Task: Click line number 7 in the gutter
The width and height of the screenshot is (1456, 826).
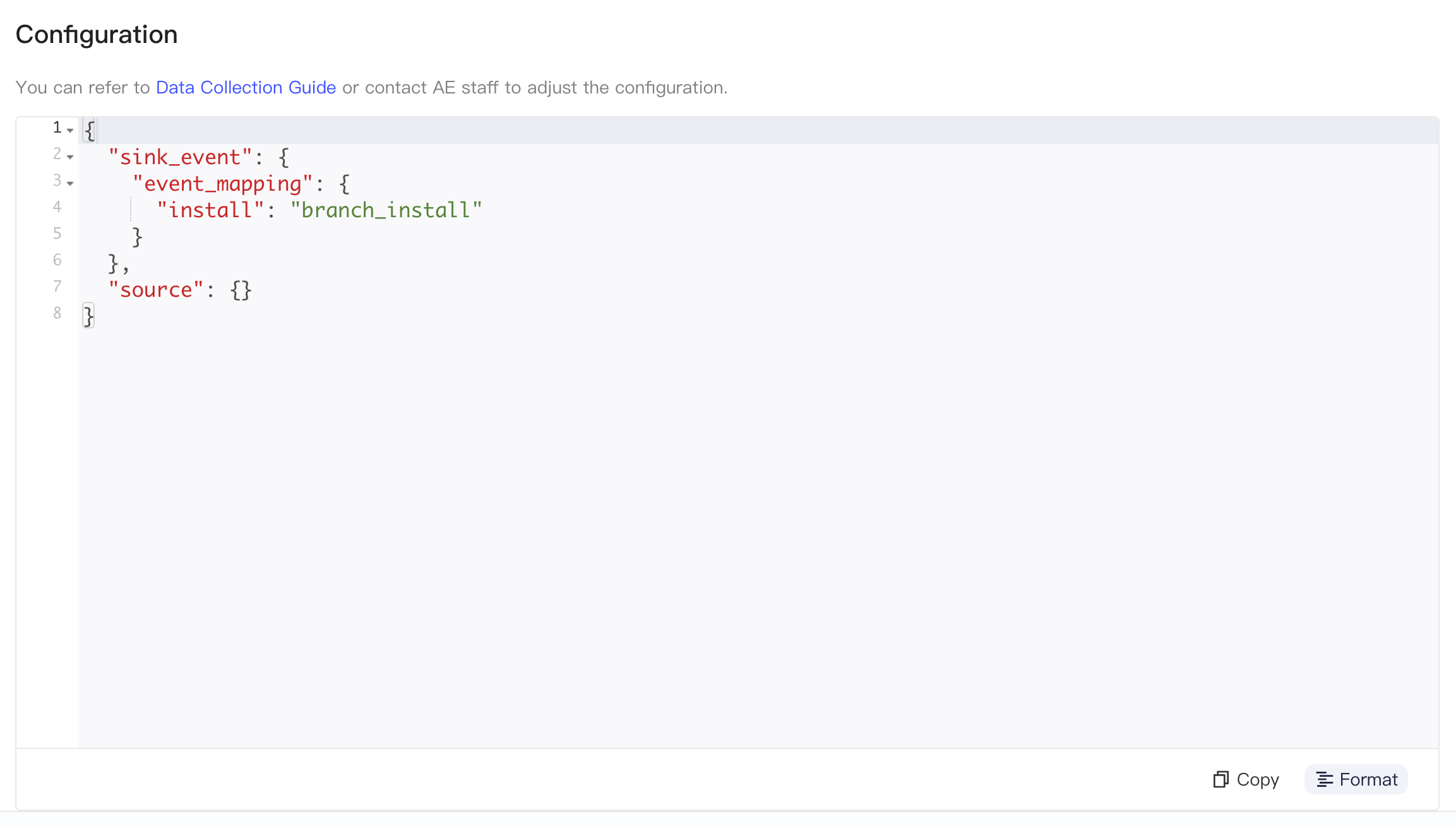Action: 57,286
